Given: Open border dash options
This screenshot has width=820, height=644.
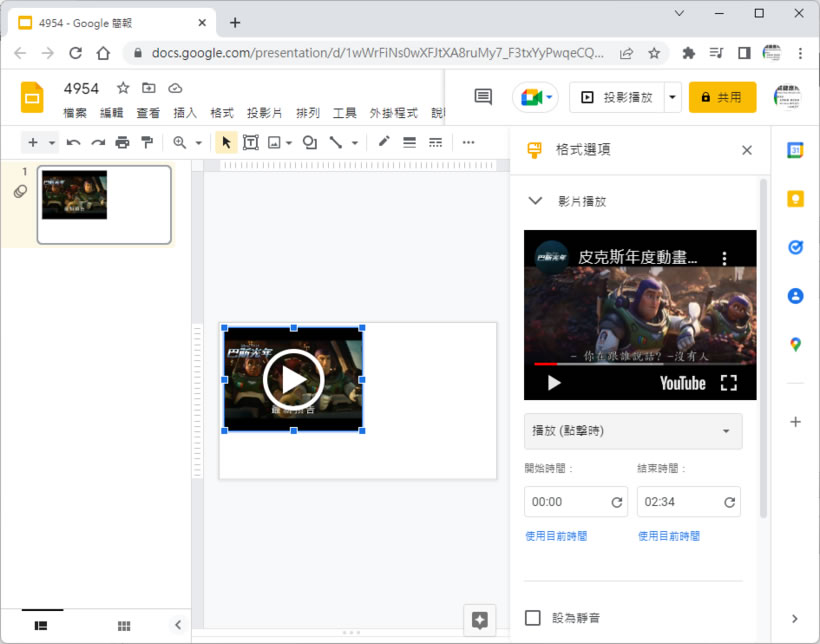Looking at the screenshot, I should coord(435,142).
